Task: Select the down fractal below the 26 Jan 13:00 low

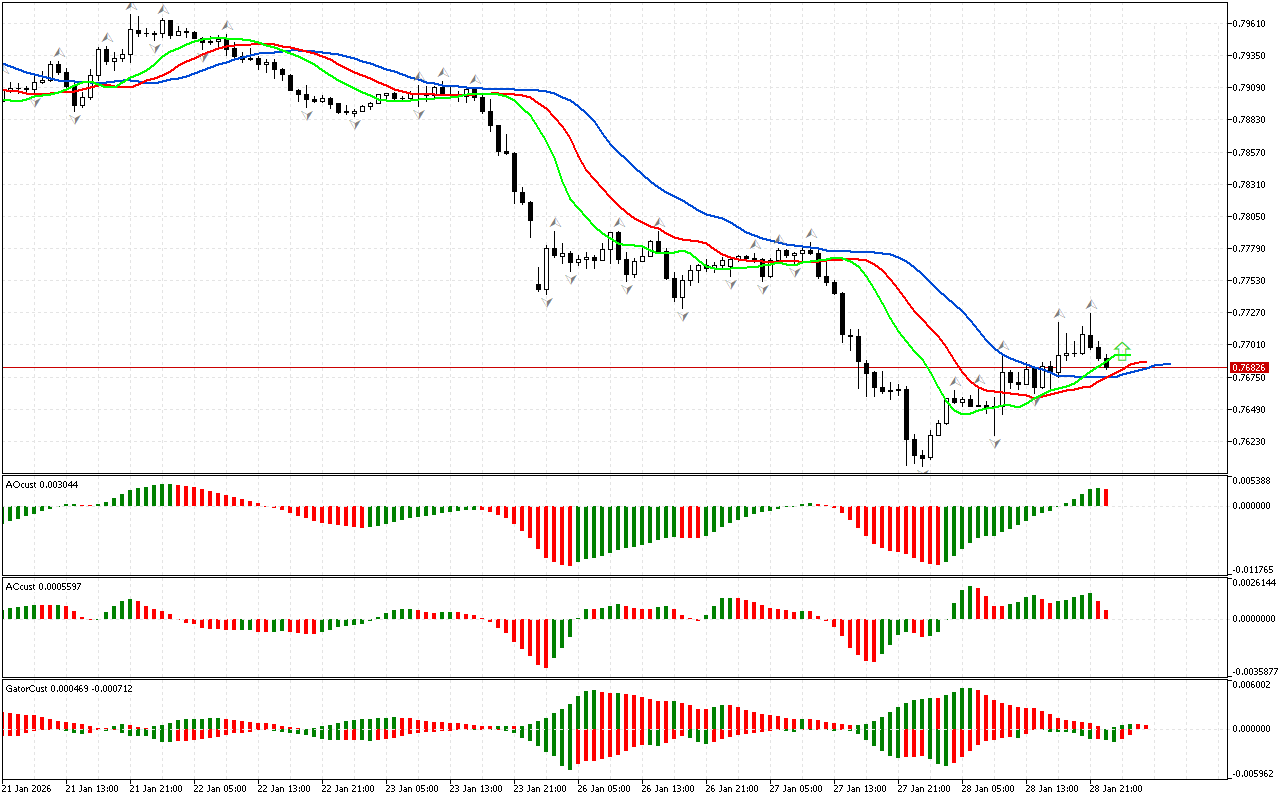Action: 682,315
